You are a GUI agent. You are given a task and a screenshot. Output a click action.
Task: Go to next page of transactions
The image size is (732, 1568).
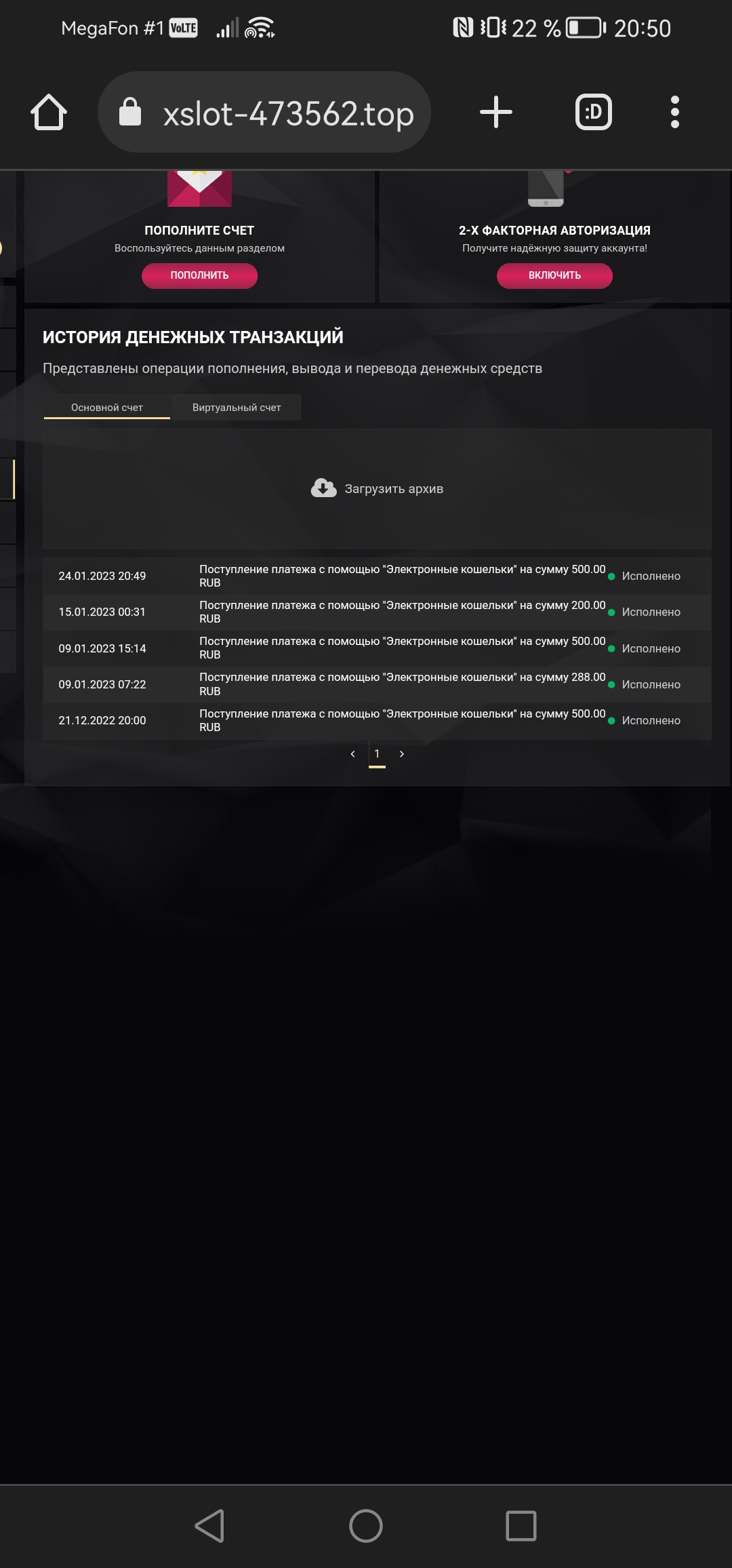(402, 754)
